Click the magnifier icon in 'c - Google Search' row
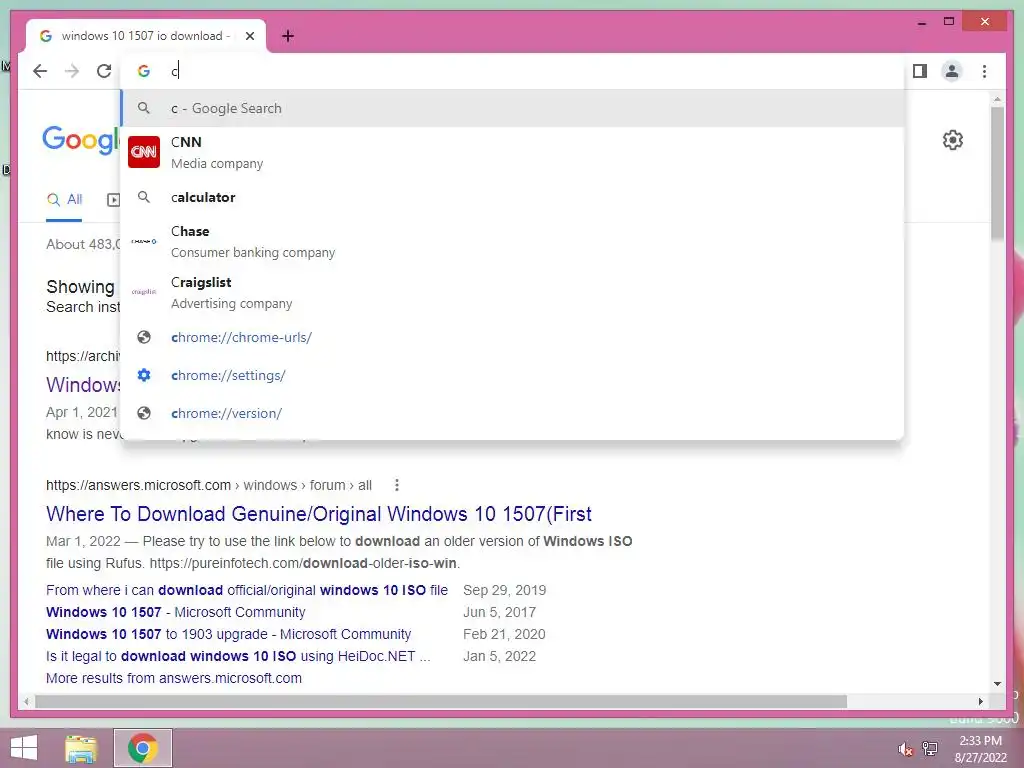The image size is (1024, 768). 144,108
